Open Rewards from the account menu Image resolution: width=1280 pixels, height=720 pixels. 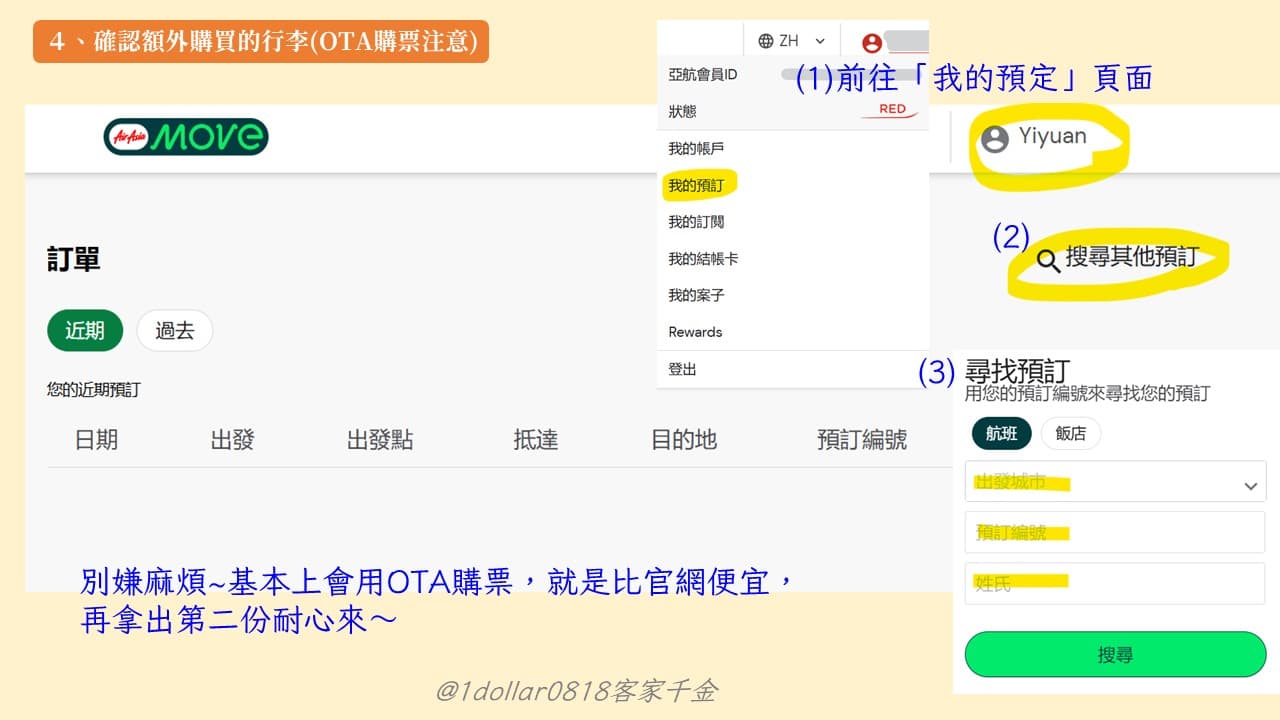pyautogui.click(x=695, y=332)
